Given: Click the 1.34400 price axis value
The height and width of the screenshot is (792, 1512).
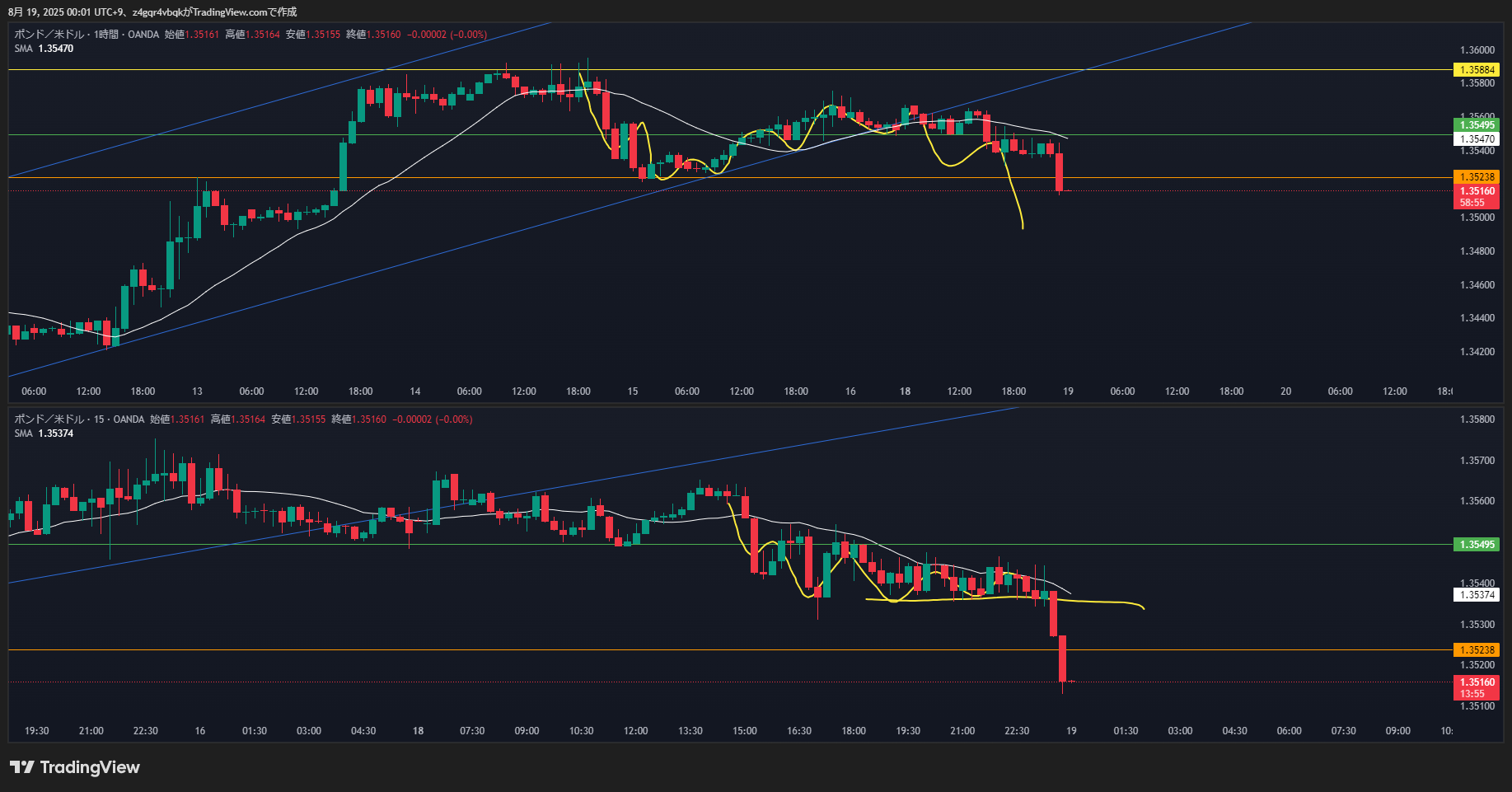Looking at the screenshot, I should [x=1477, y=318].
